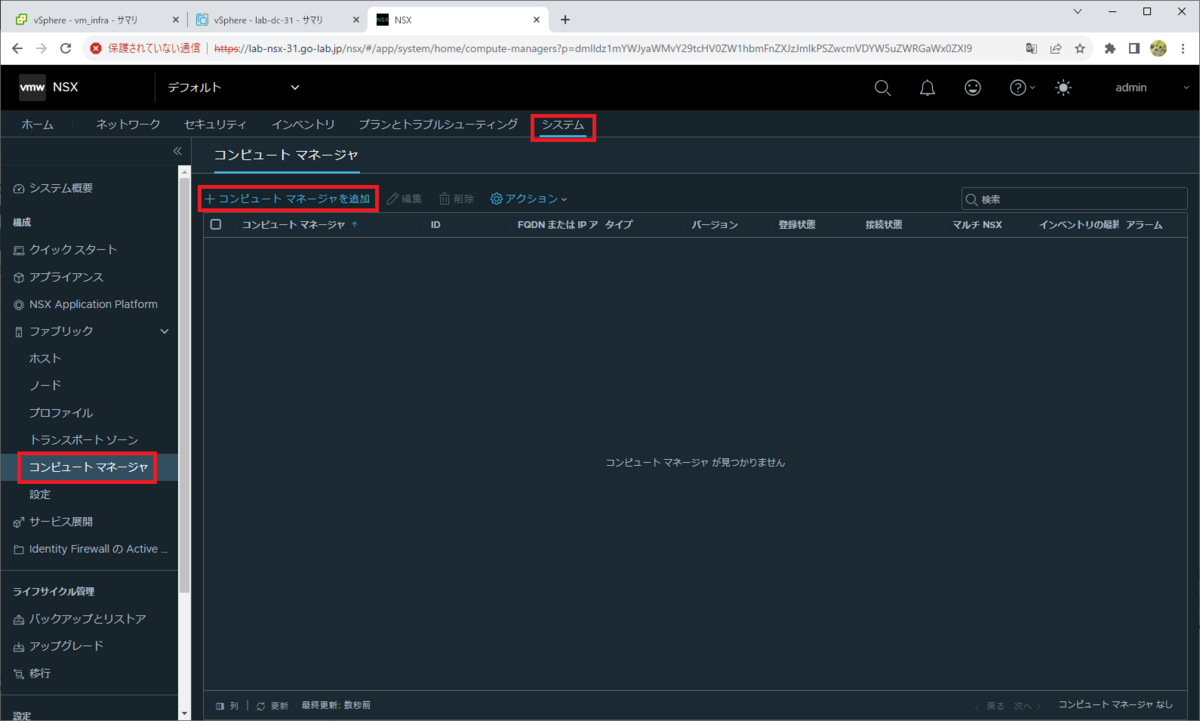Image resolution: width=1200 pixels, height=721 pixels.
Task: Click the 削除 trash button
Action: pos(457,199)
